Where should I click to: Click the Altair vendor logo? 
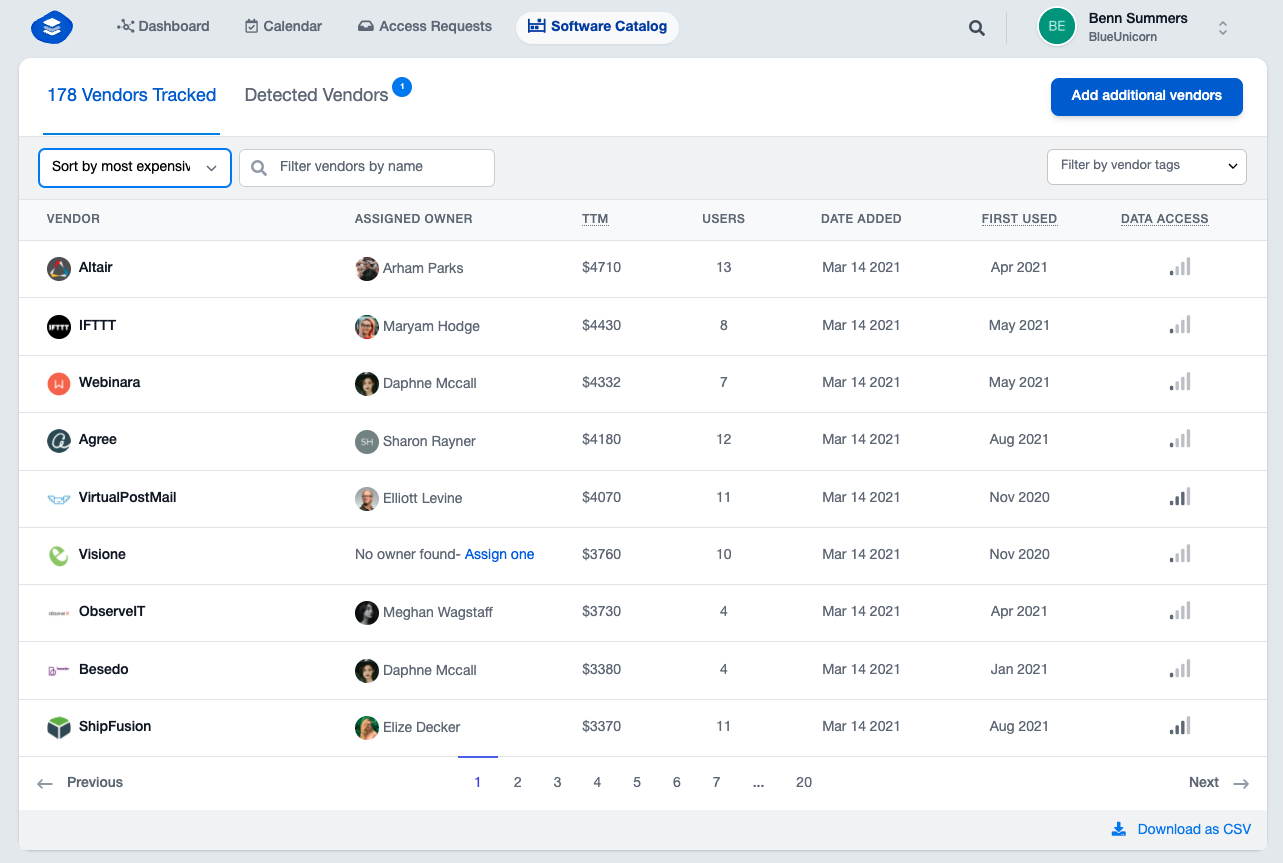[x=59, y=268]
